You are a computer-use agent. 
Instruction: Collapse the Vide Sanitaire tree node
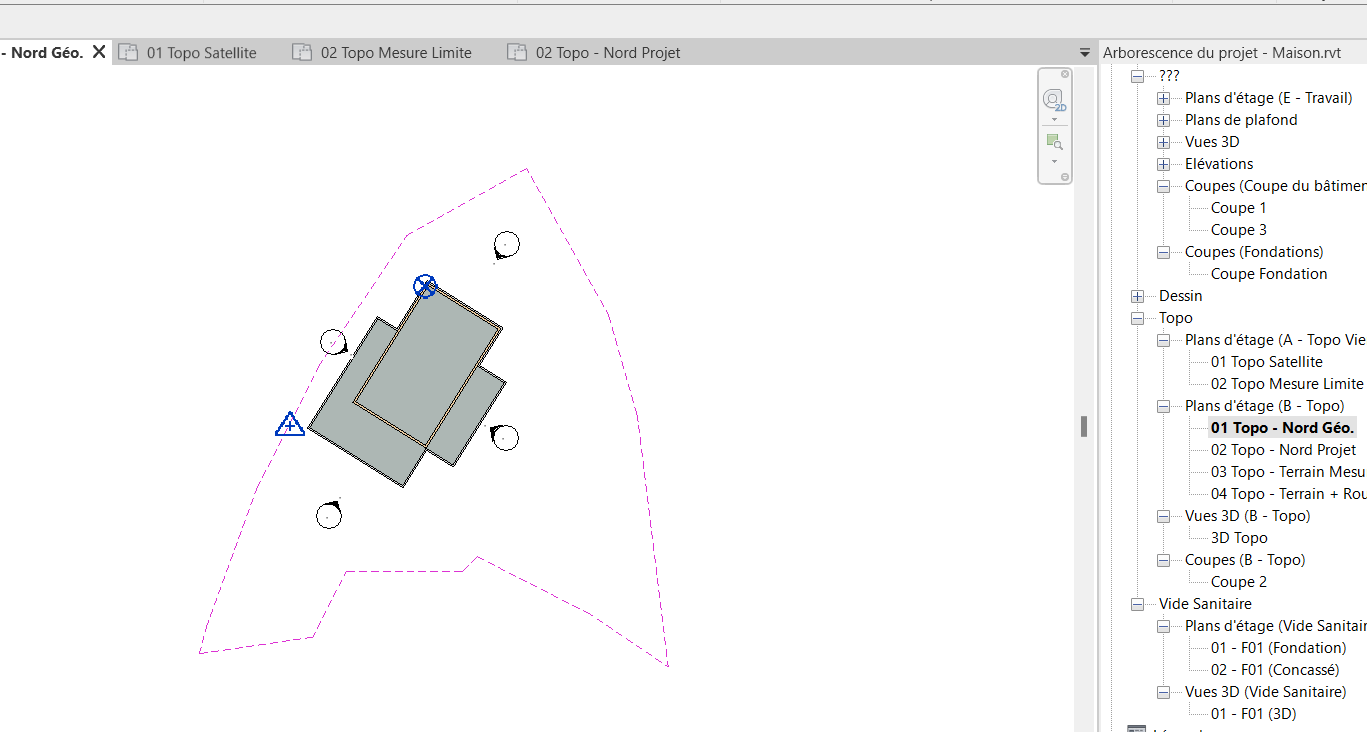click(1137, 604)
